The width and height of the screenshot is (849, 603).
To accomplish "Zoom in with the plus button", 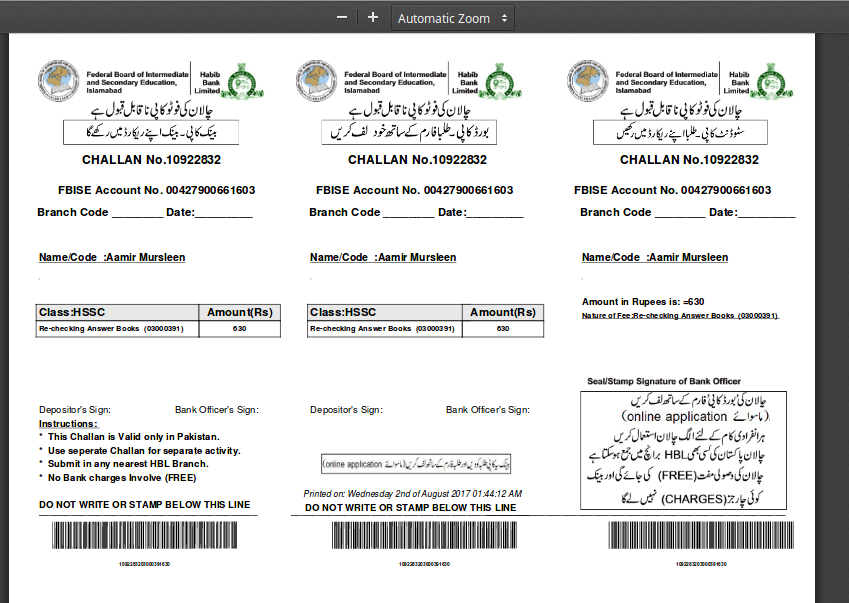I will pyautogui.click(x=373, y=18).
